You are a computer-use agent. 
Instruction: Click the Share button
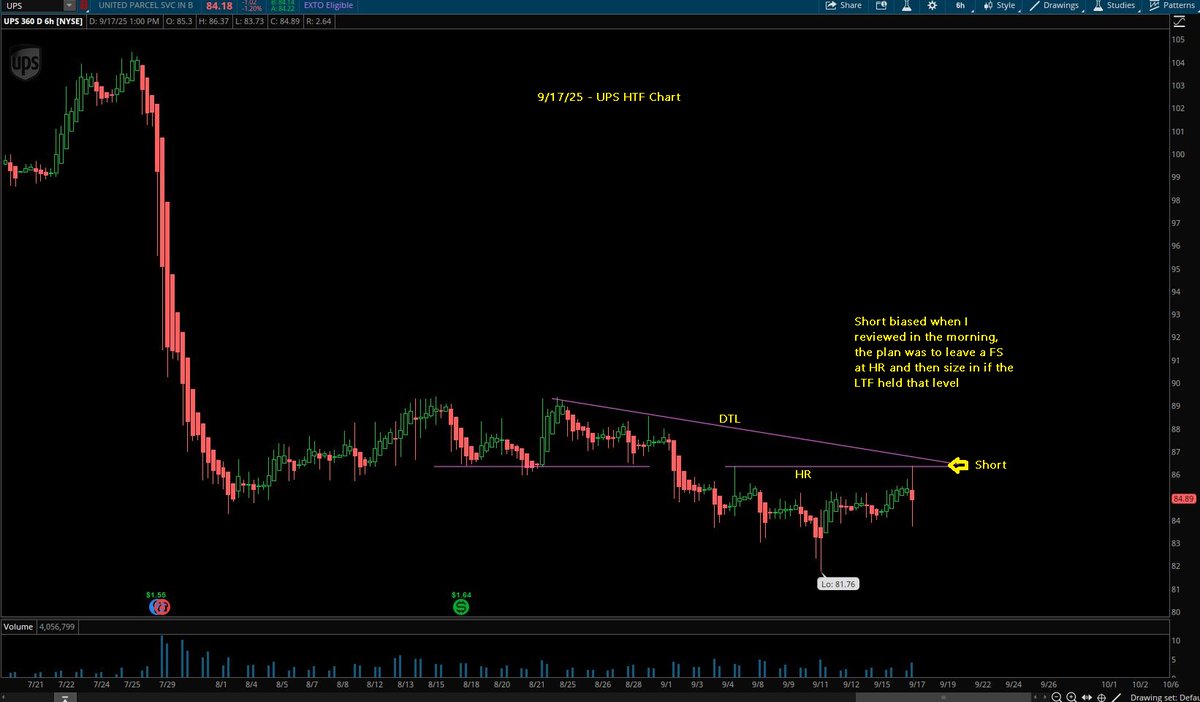point(843,5)
